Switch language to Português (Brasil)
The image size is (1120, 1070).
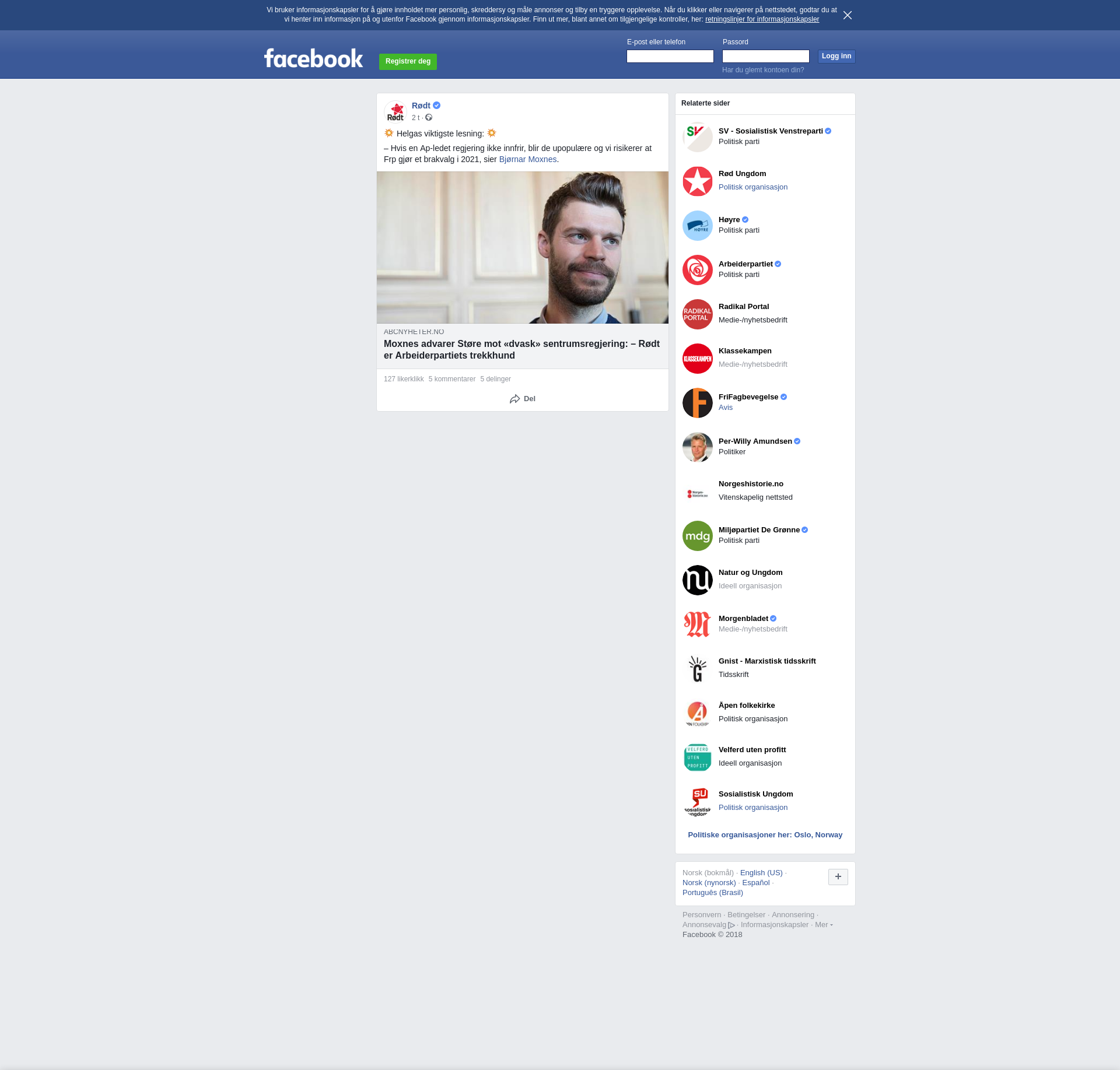tap(713, 893)
